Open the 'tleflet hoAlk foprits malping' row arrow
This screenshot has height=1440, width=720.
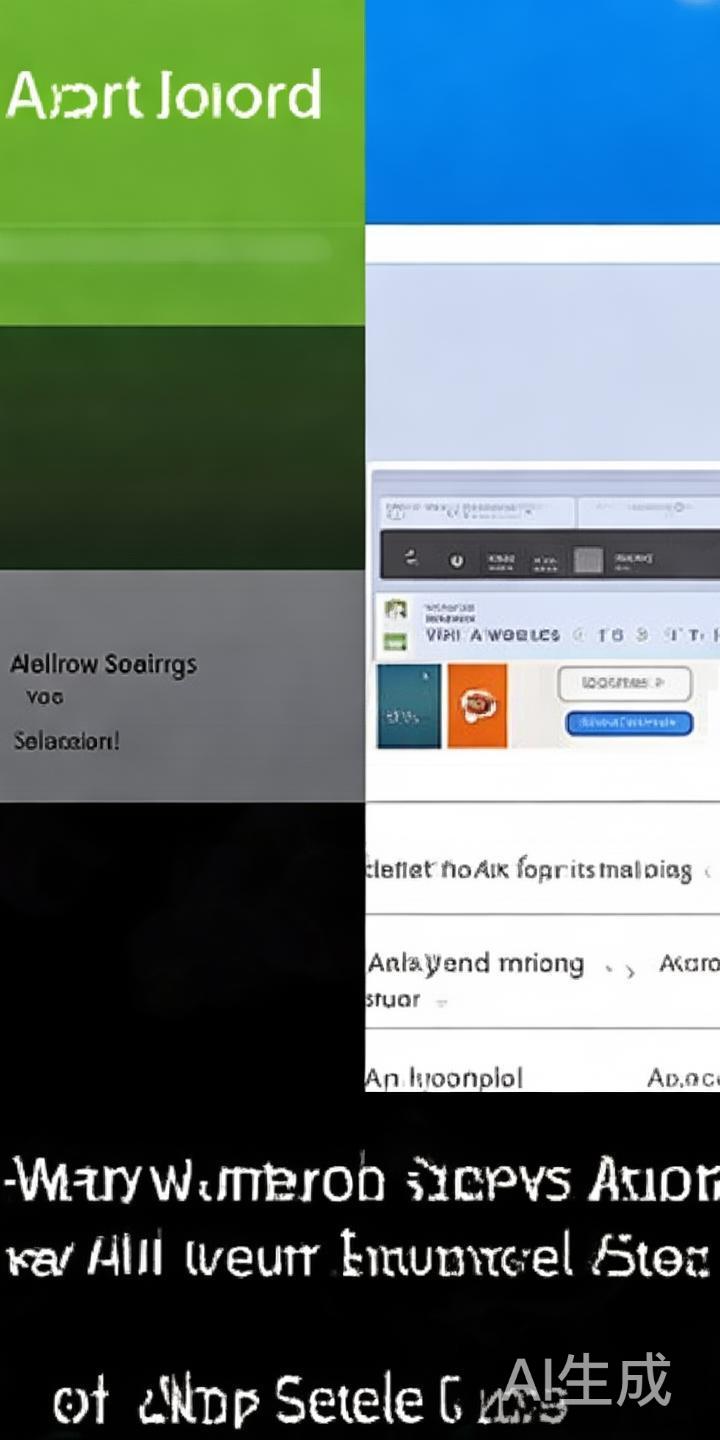[708, 871]
